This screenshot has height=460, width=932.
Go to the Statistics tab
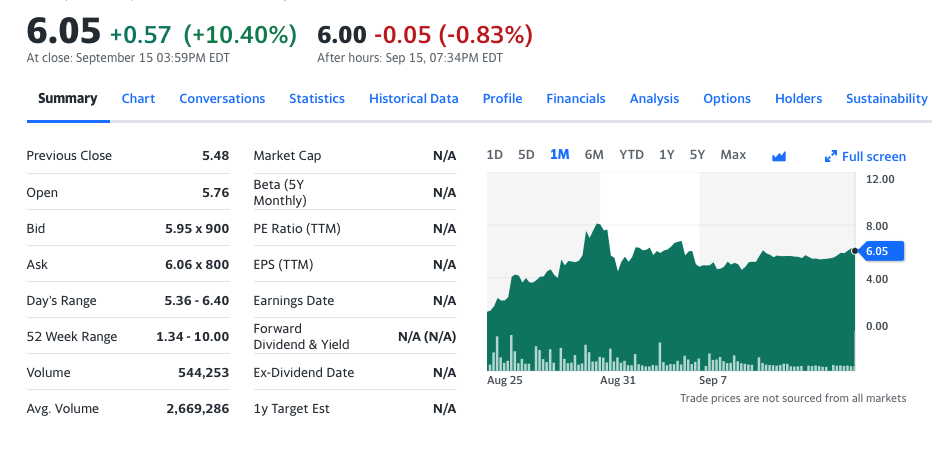(317, 99)
